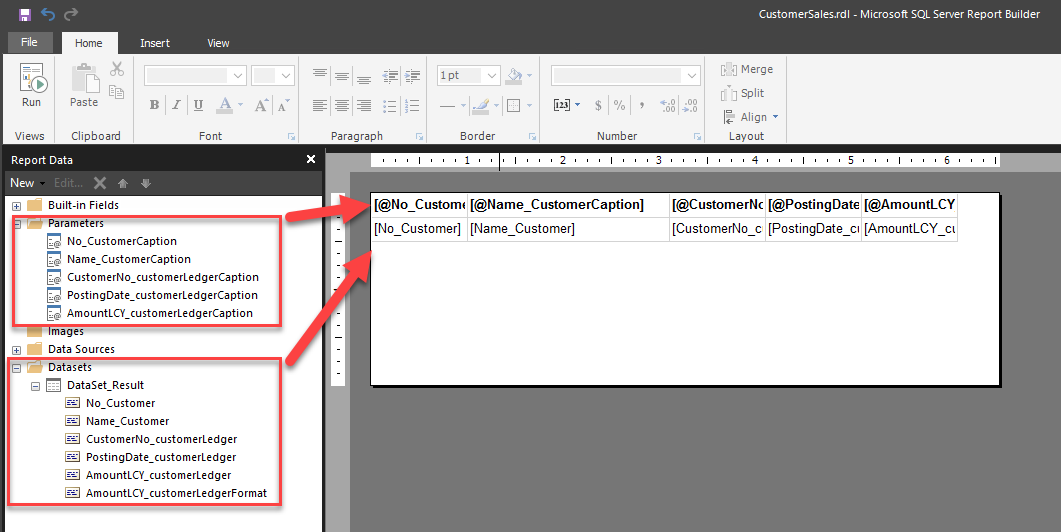Click the border color pen icon

click(481, 106)
